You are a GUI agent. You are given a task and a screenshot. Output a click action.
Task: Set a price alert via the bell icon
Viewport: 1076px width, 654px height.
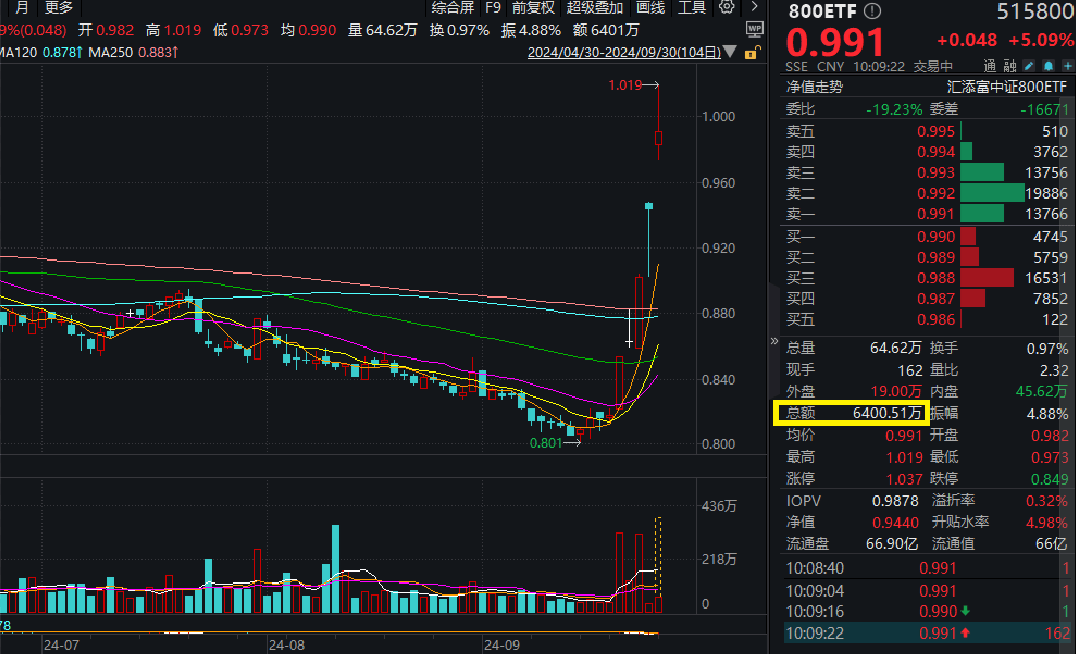tap(1048, 65)
